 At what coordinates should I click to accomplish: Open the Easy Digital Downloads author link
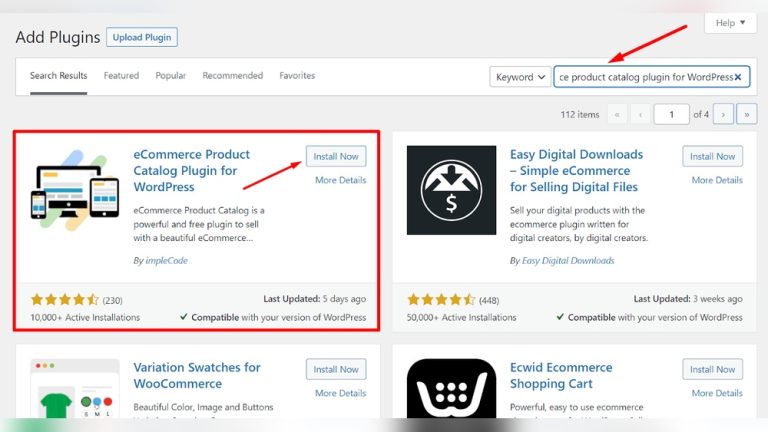pyautogui.click(x=568, y=261)
